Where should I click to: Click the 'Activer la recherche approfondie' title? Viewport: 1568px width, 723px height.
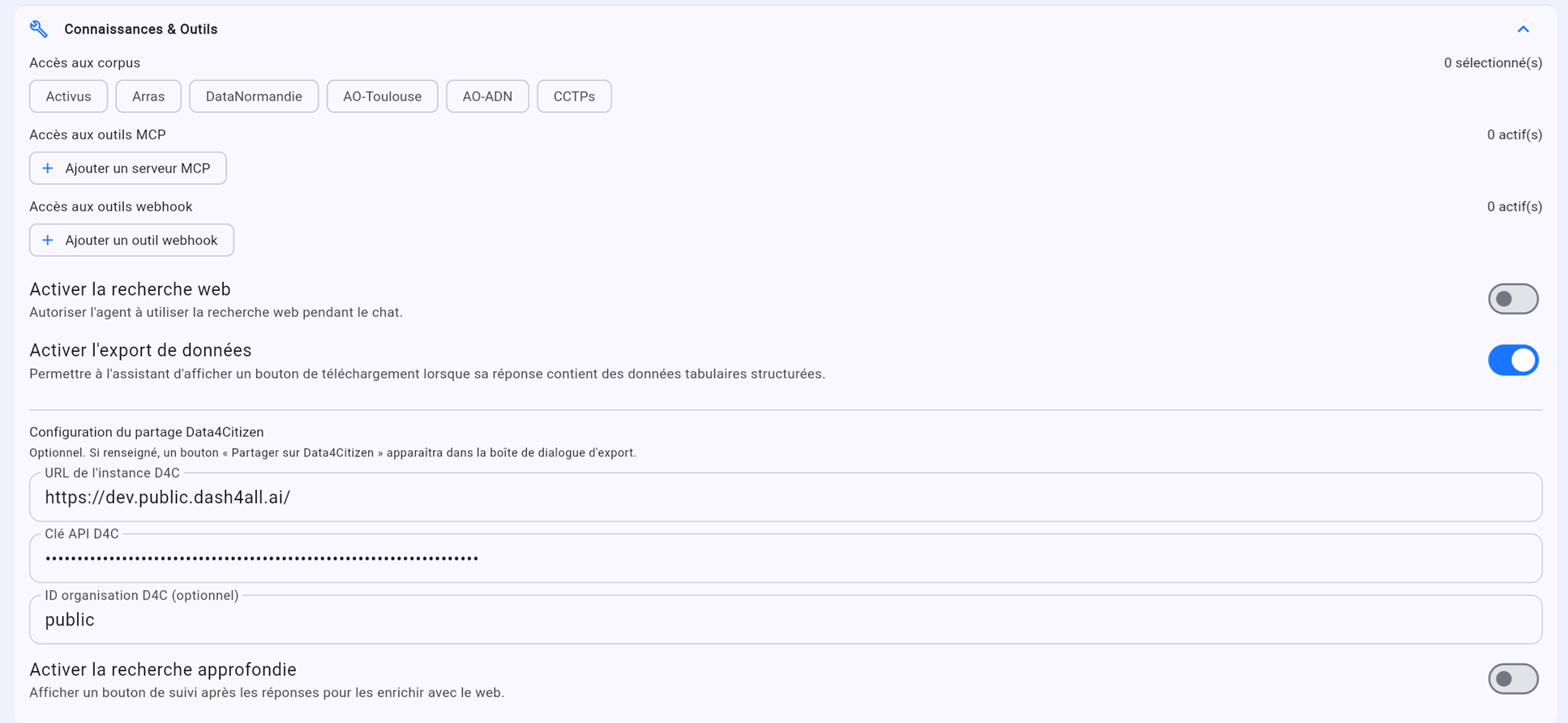click(163, 670)
